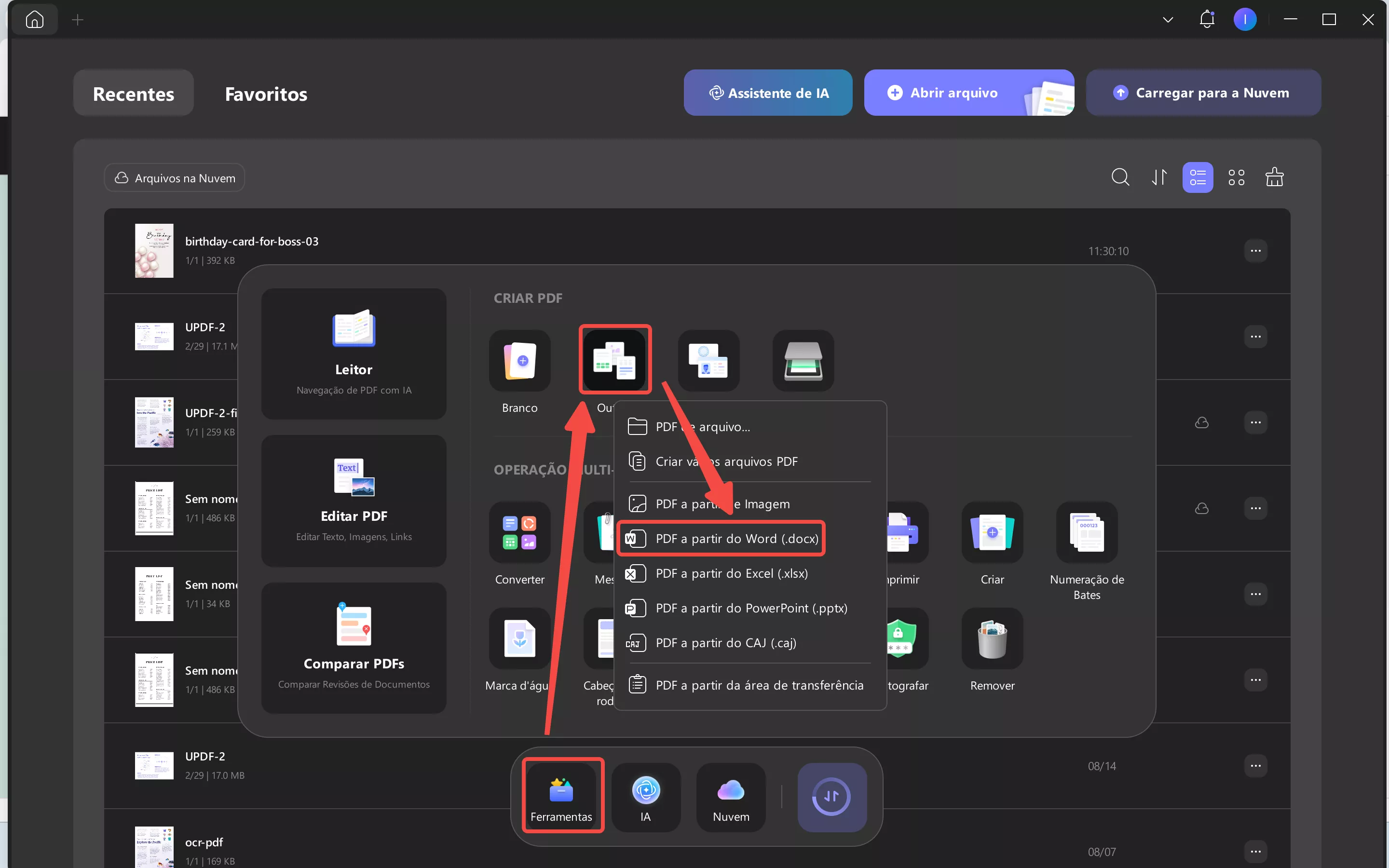Image resolution: width=1389 pixels, height=868 pixels.
Task: Click Carregar para a Nuvem button
Action: pyautogui.click(x=1203, y=93)
